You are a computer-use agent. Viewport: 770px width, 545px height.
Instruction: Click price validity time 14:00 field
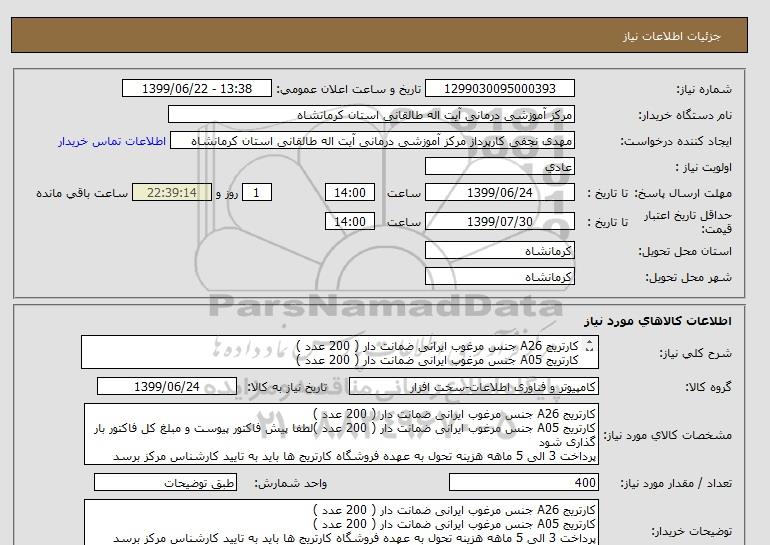click(350, 221)
